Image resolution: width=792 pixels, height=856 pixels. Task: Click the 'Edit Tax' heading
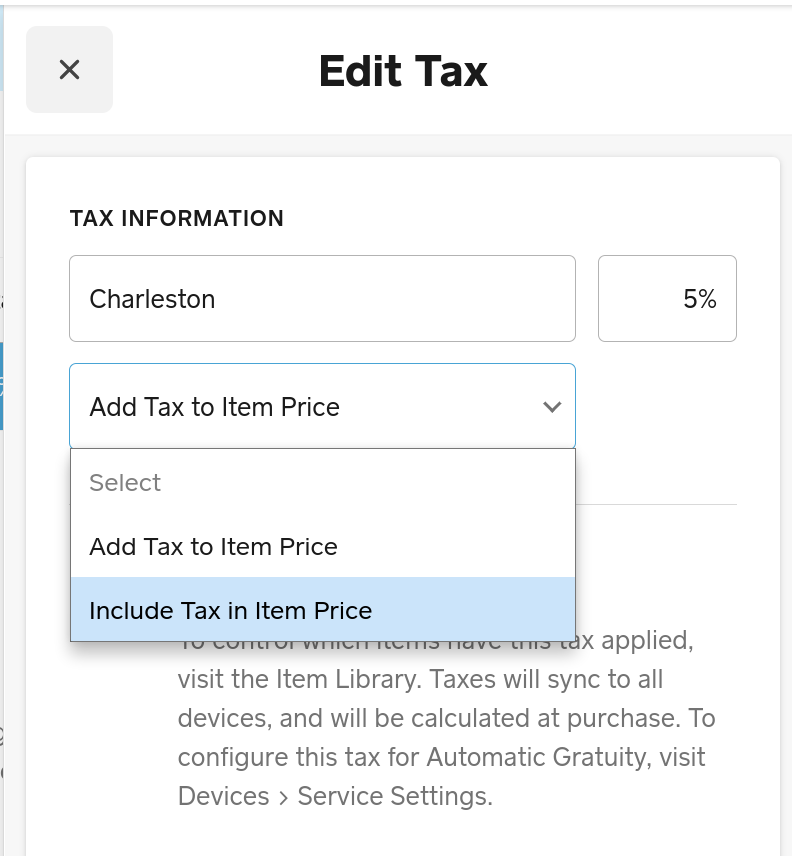click(403, 71)
